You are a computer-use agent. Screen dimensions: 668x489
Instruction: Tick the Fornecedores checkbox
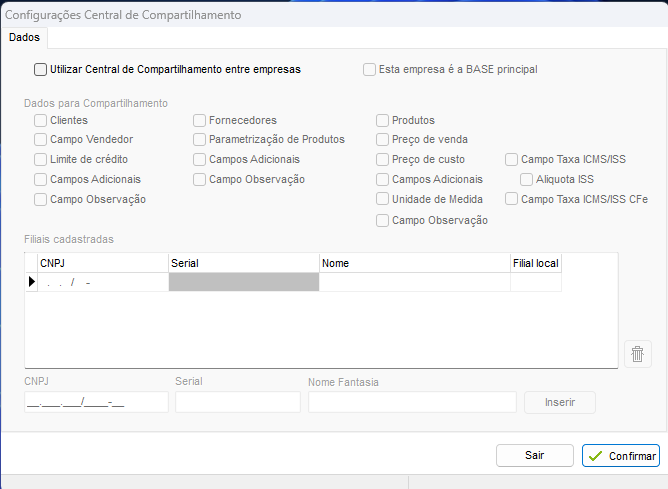pyautogui.click(x=200, y=120)
